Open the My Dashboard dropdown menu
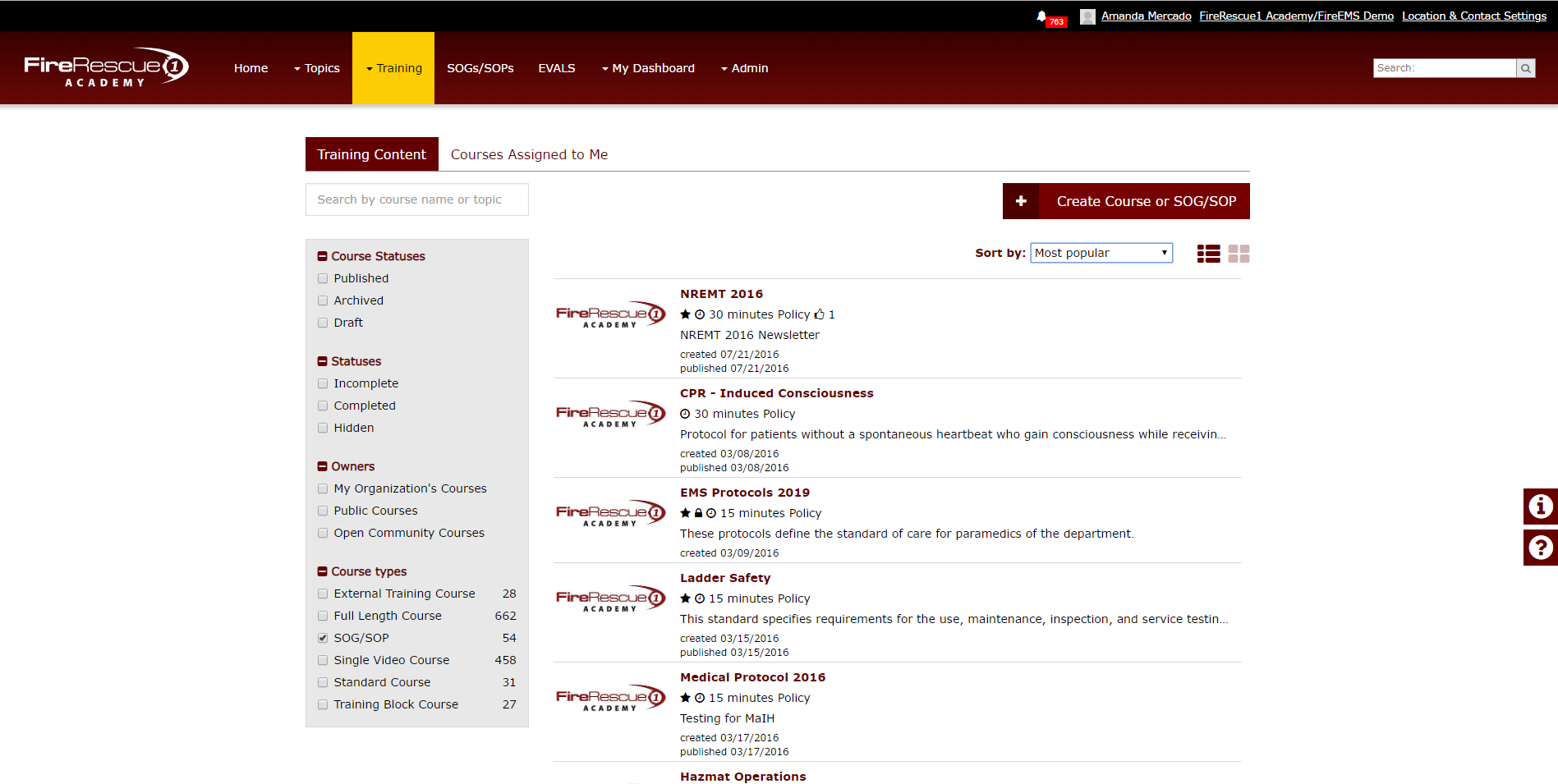 [x=648, y=68]
